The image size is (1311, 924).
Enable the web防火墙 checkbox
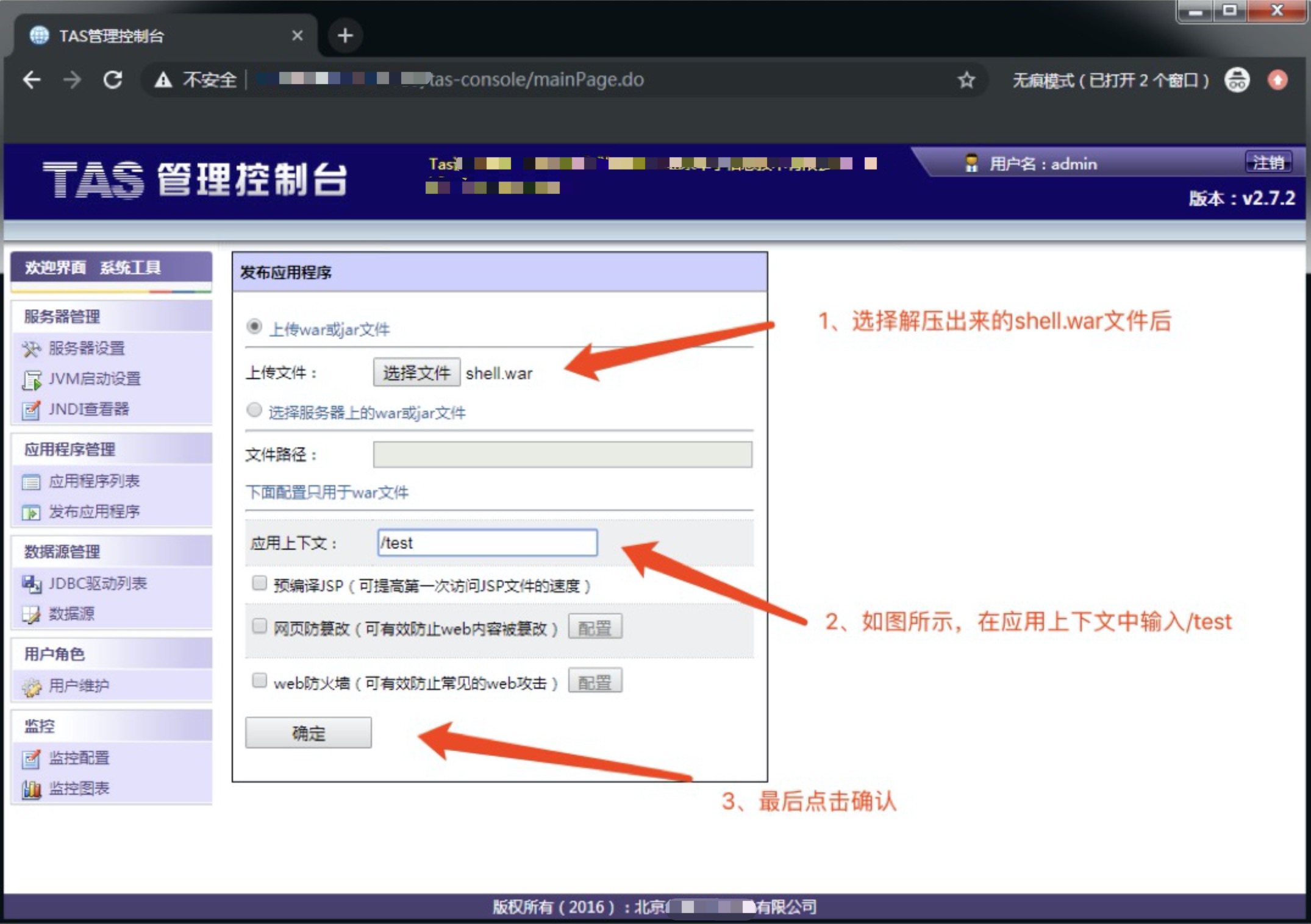(260, 680)
